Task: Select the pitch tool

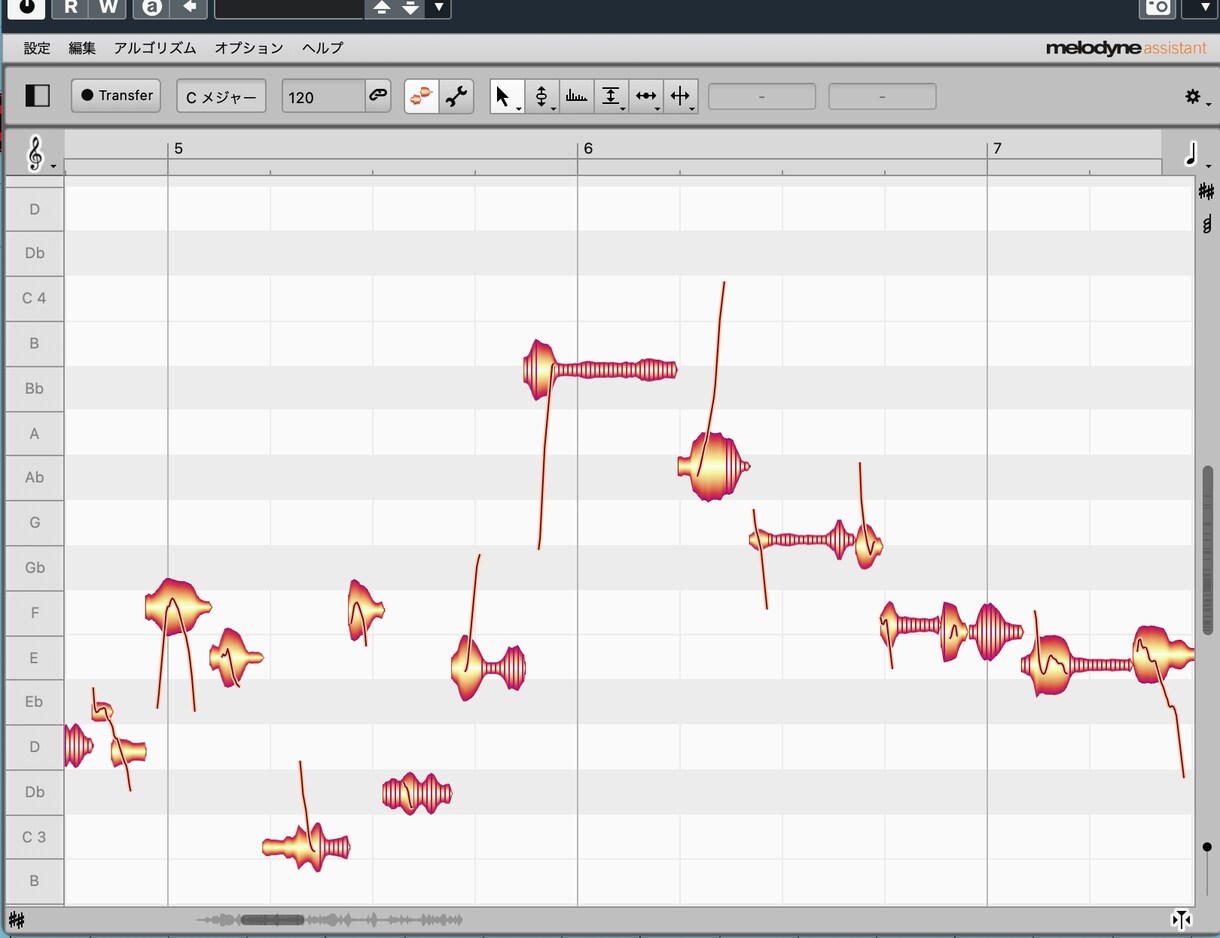Action: point(542,96)
